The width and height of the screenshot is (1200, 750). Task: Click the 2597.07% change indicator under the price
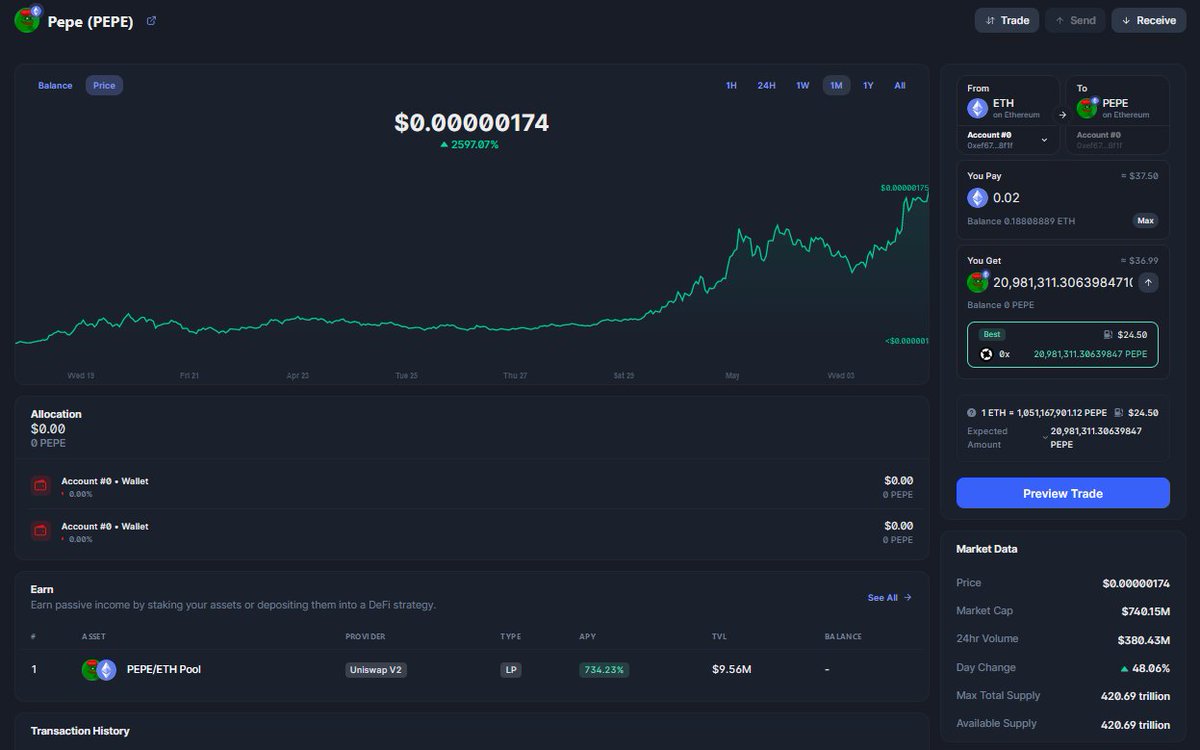[x=469, y=145]
